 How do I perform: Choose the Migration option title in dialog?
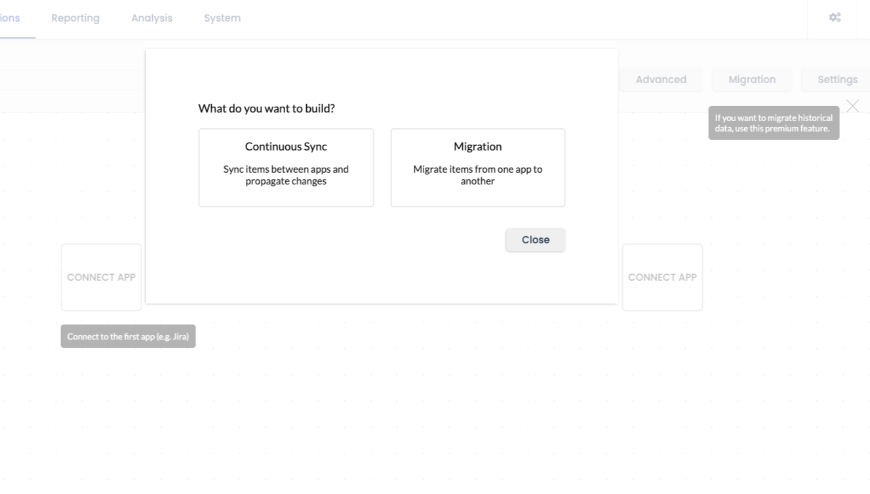pyautogui.click(x=478, y=147)
